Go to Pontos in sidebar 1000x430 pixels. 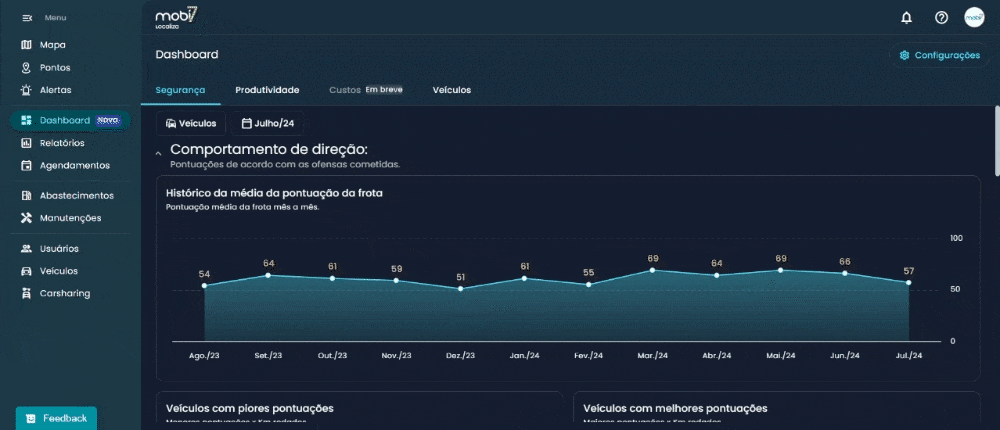click(54, 68)
